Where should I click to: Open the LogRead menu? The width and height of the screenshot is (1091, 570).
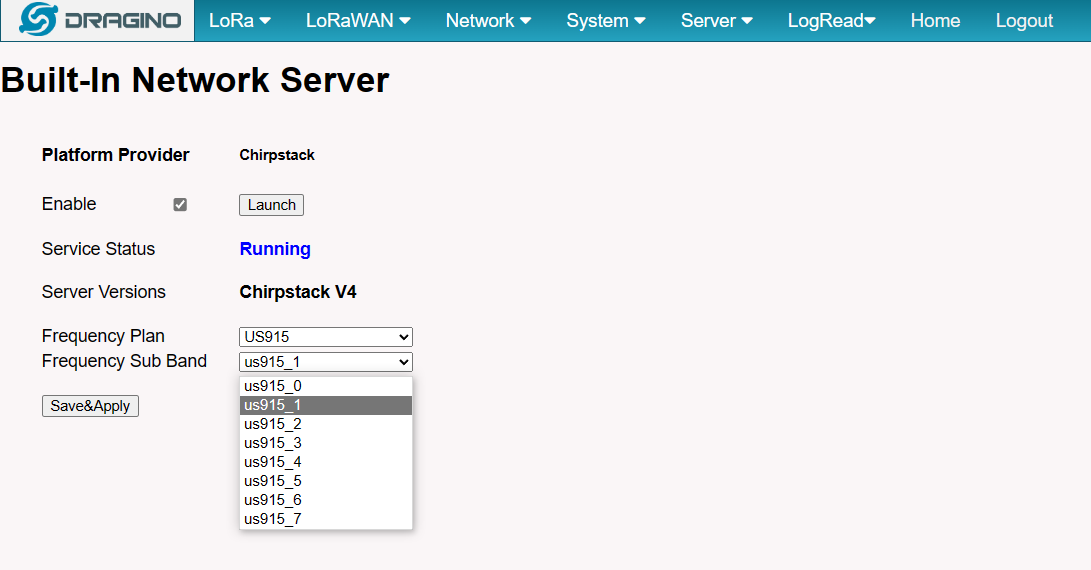coord(831,21)
